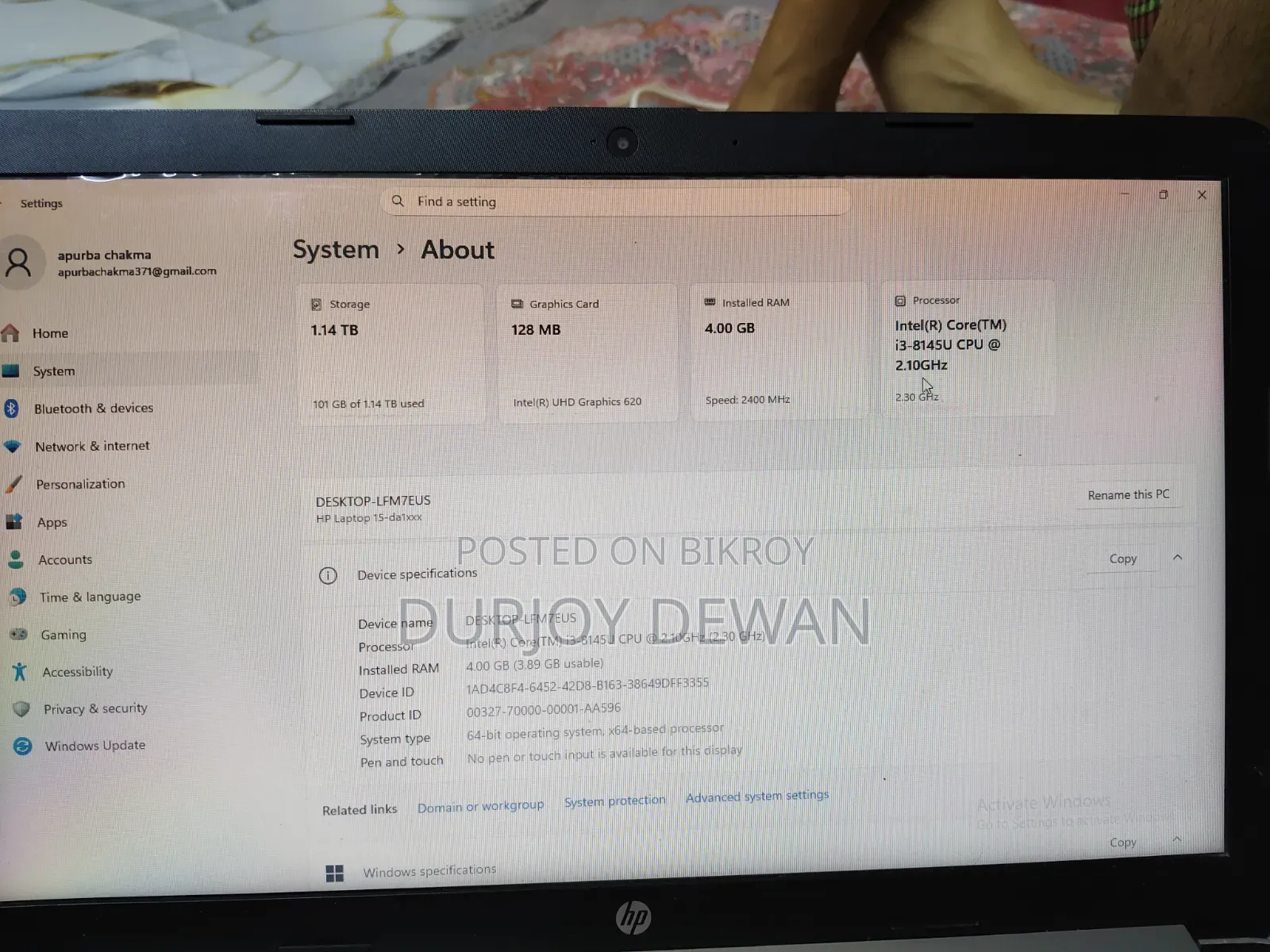Click the apurba chakma account name
1270x952 pixels.
(104, 255)
